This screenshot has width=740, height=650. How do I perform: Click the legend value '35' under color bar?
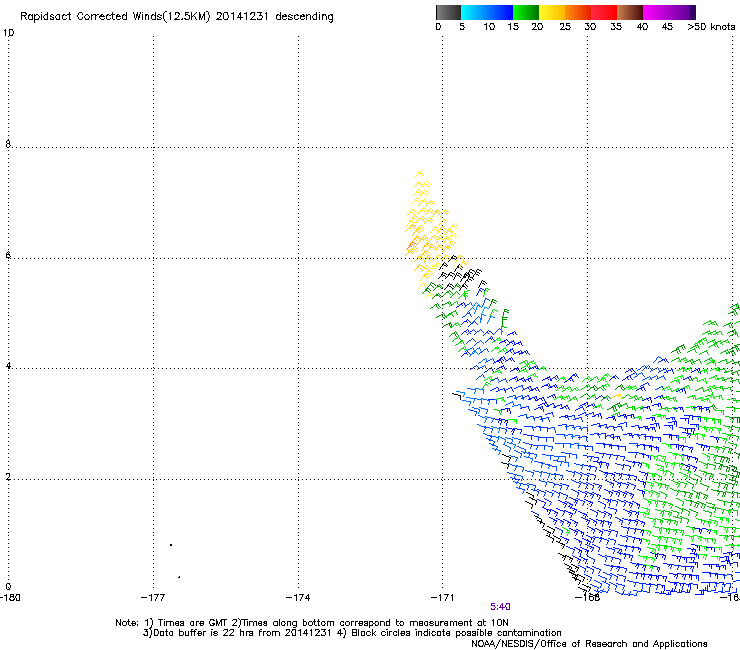[x=616, y=27]
